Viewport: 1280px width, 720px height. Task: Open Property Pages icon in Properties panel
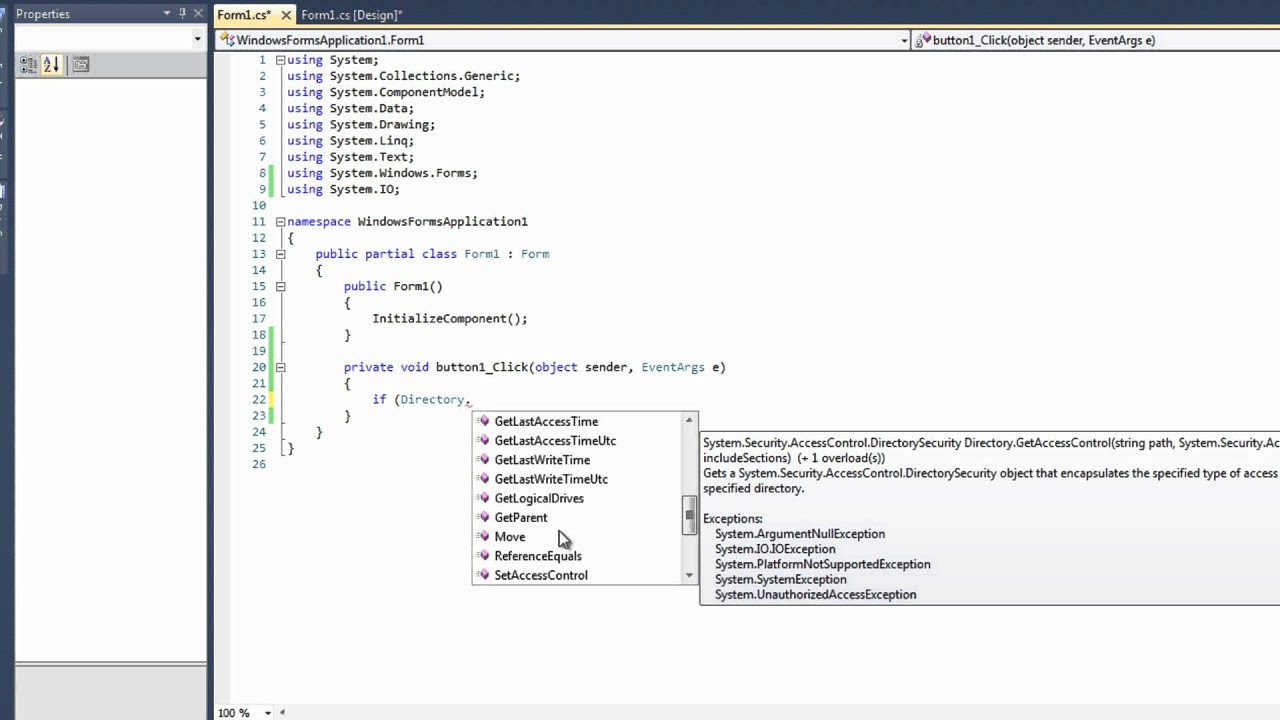coord(81,64)
